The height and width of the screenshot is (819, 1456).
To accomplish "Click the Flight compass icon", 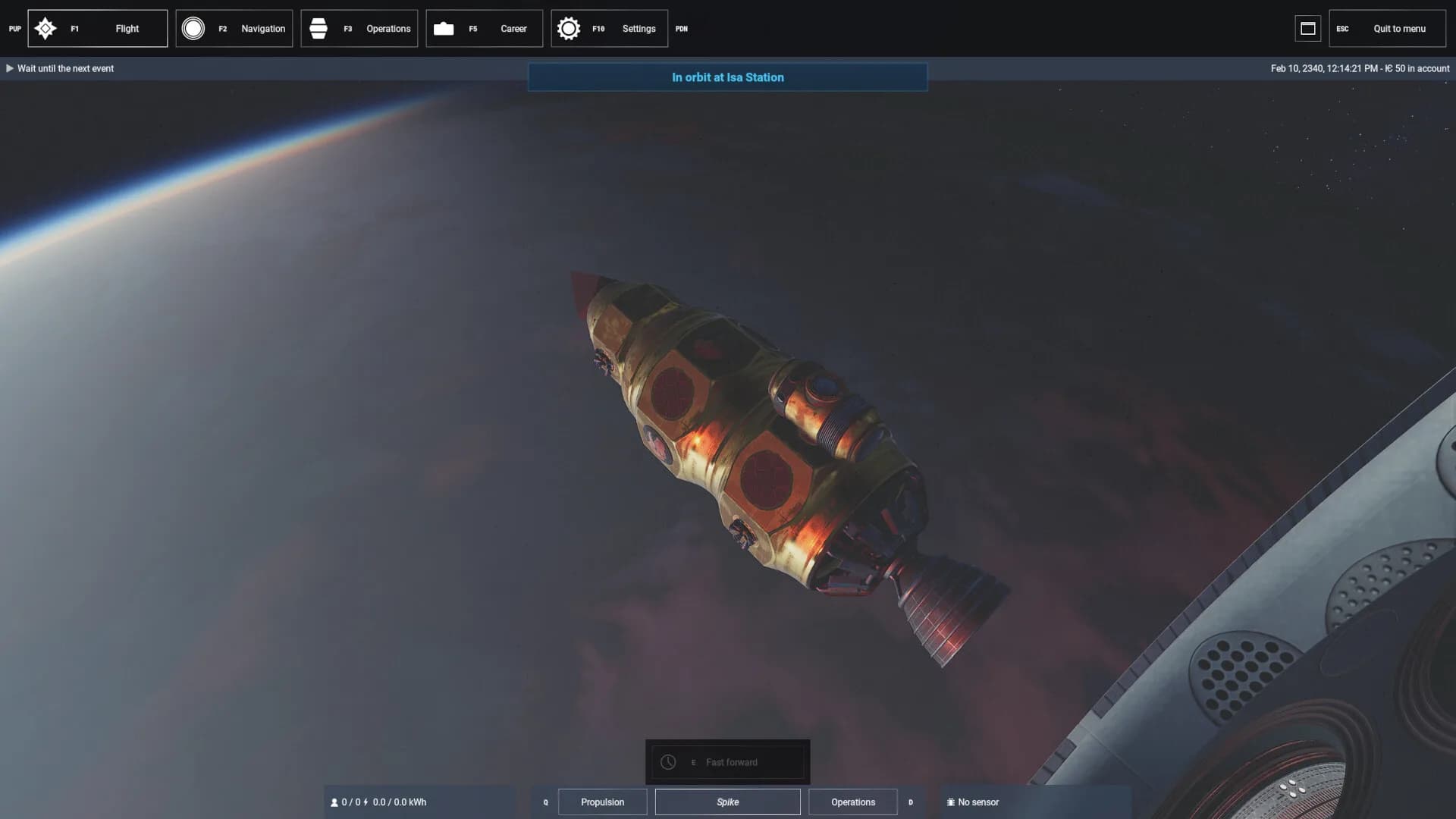I will (45, 29).
